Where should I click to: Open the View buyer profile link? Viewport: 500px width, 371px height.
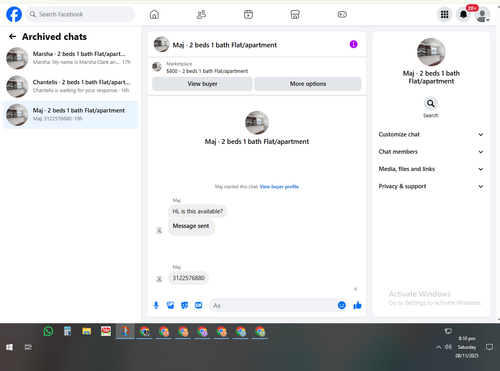click(279, 187)
